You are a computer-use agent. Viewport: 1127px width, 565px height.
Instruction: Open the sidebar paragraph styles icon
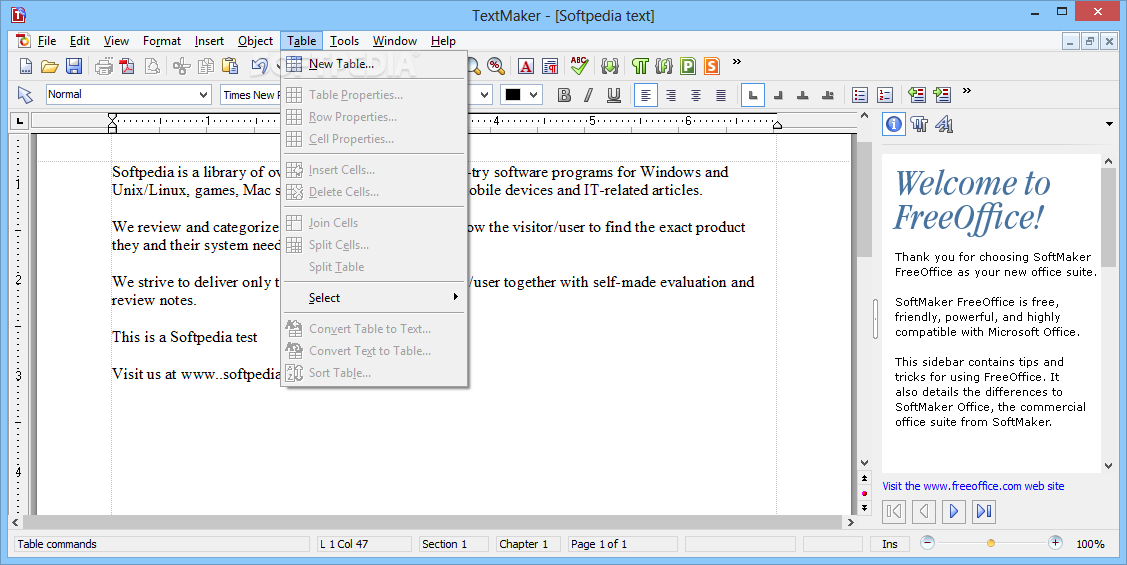pos(919,124)
